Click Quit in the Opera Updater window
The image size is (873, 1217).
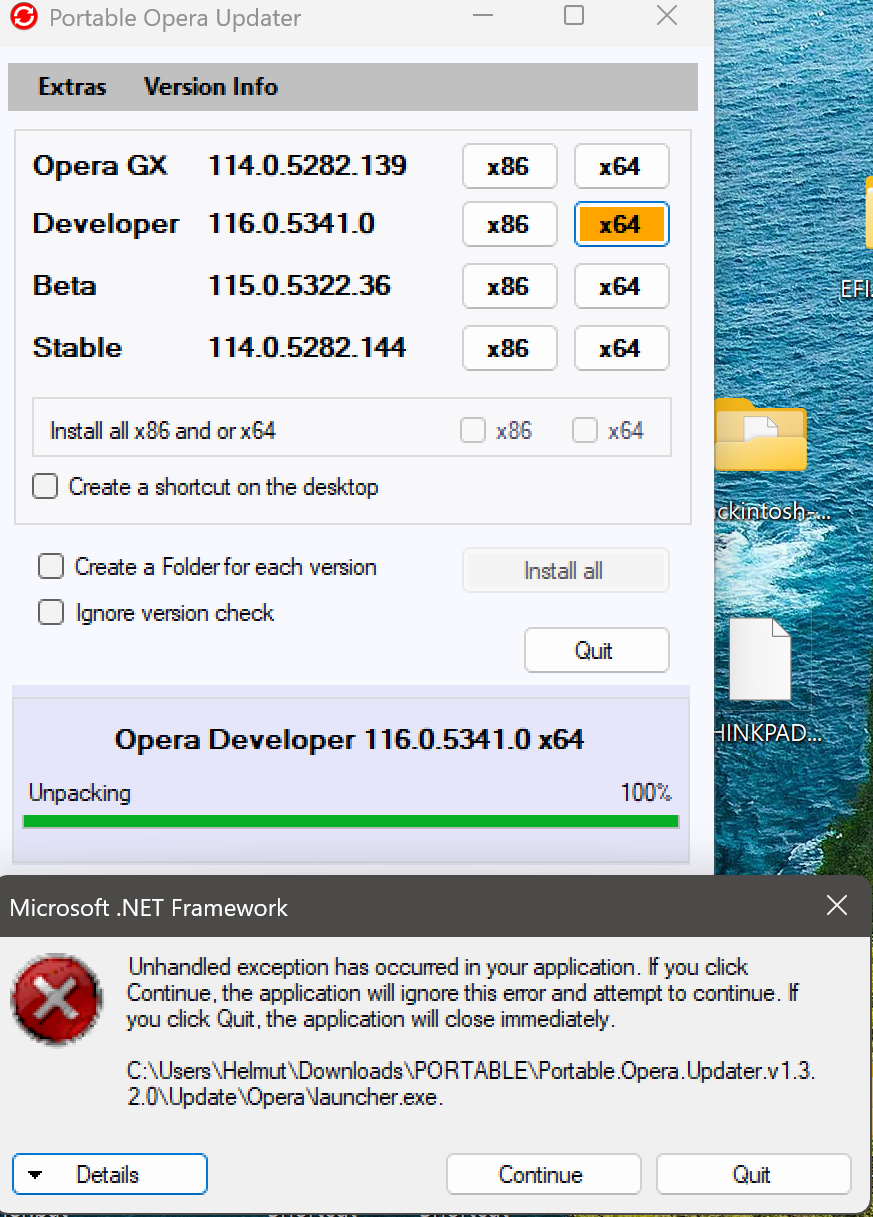(596, 651)
